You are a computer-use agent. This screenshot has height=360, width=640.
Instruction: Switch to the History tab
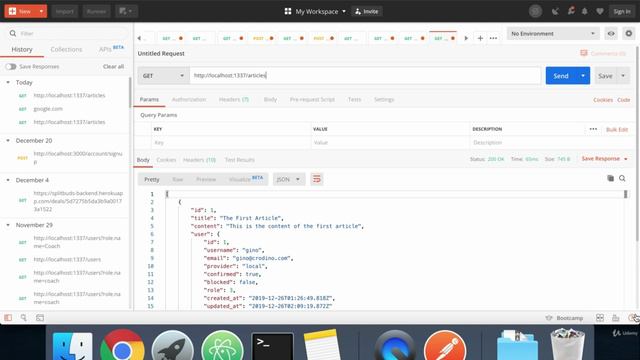22,49
